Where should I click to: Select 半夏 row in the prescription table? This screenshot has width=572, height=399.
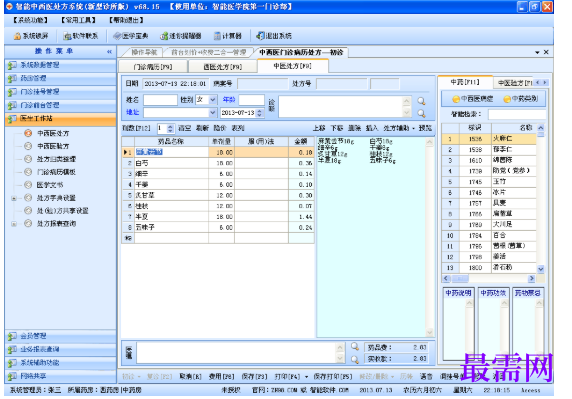(x=218, y=217)
